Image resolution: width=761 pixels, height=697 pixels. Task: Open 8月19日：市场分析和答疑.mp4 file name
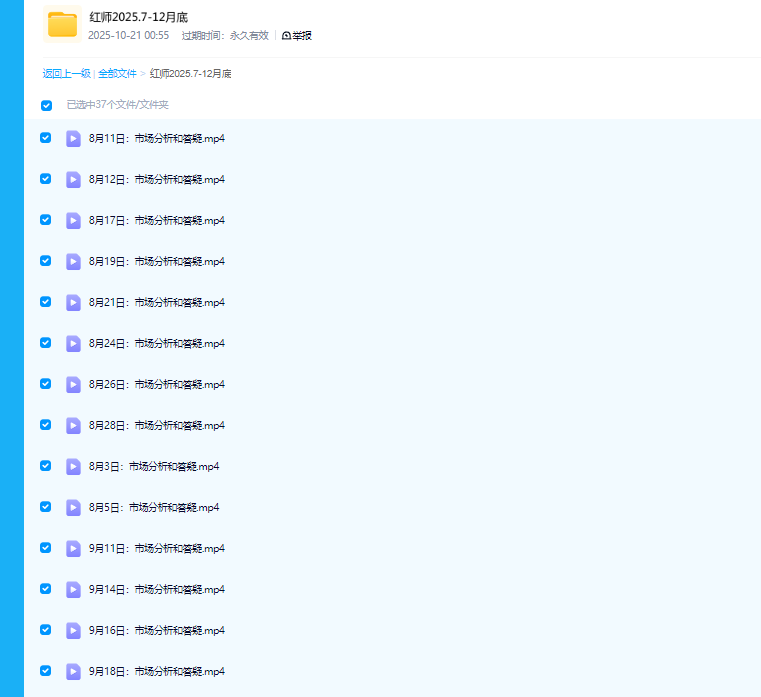pos(157,261)
